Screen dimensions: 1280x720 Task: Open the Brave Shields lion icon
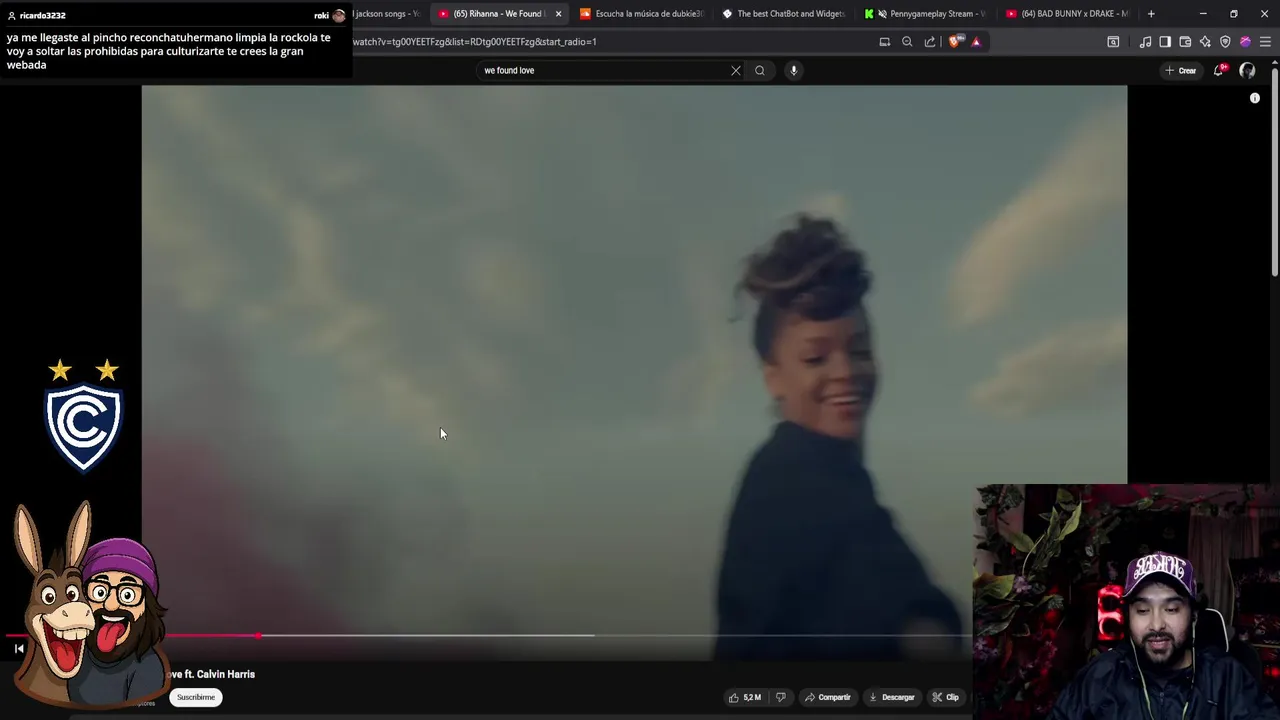[955, 42]
